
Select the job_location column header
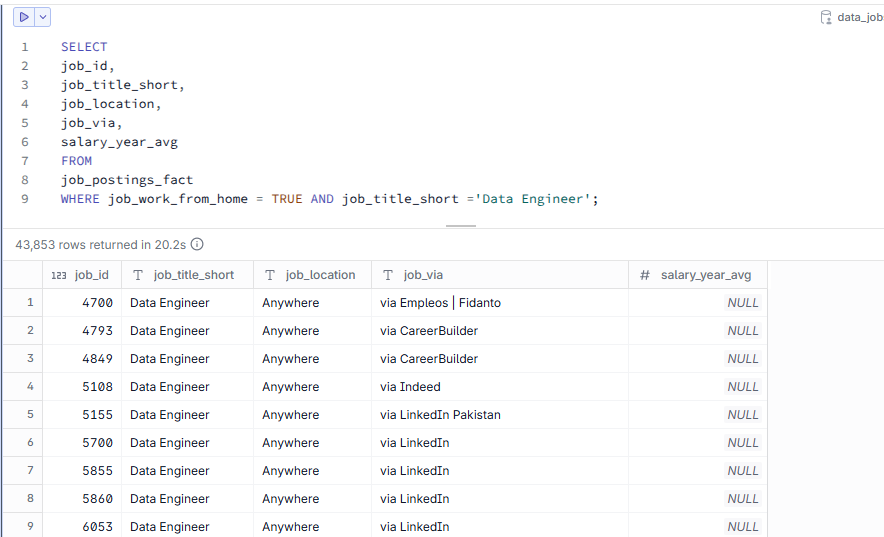[x=312, y=275]
